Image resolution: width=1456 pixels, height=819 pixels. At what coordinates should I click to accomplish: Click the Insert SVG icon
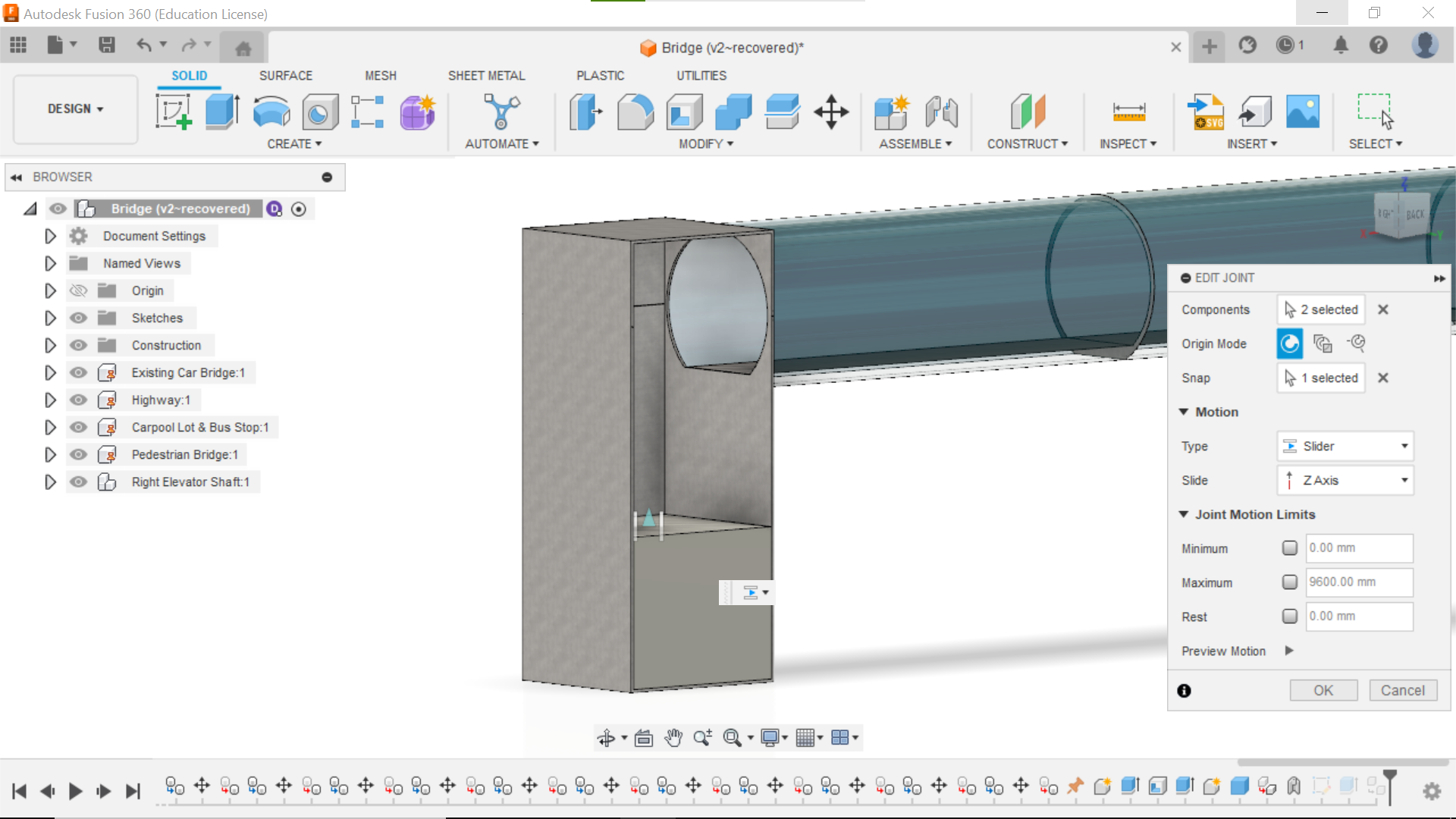click(1206, 112)
